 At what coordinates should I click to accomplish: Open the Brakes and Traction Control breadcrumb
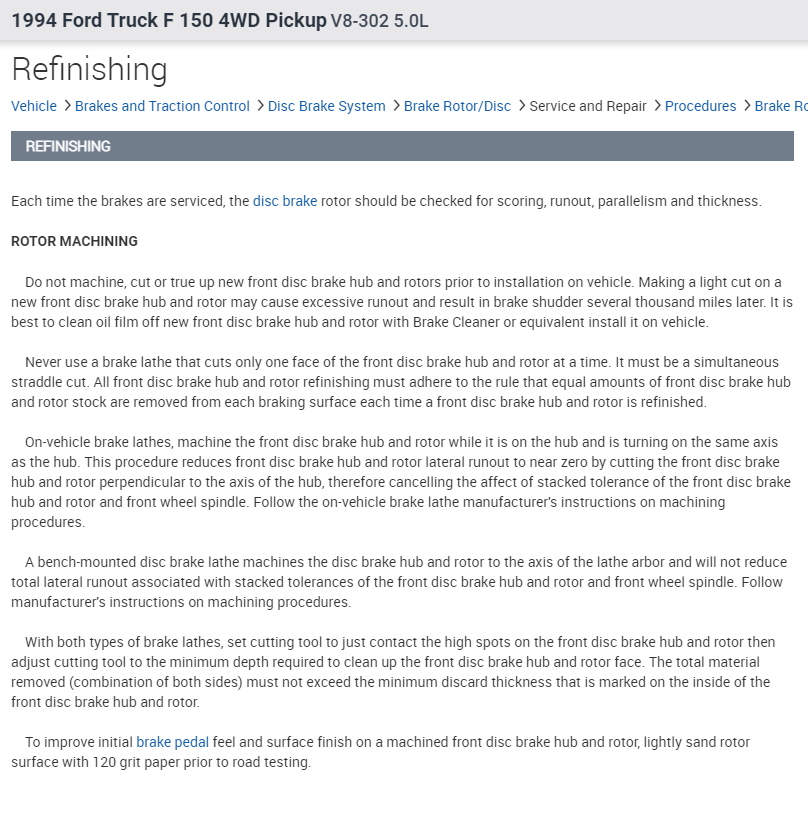tap(162, 106)
